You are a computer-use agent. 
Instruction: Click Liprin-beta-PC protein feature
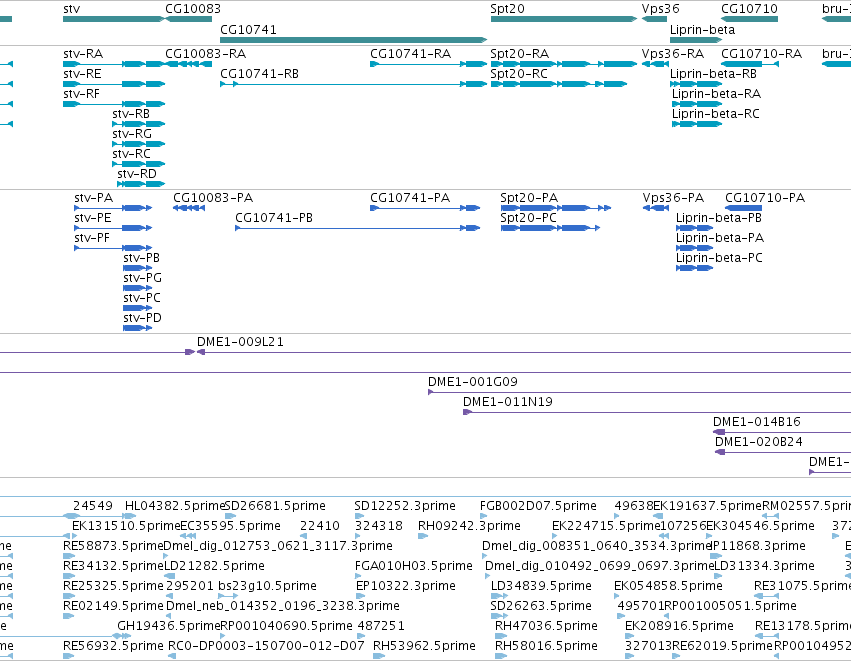pos(695,268)
